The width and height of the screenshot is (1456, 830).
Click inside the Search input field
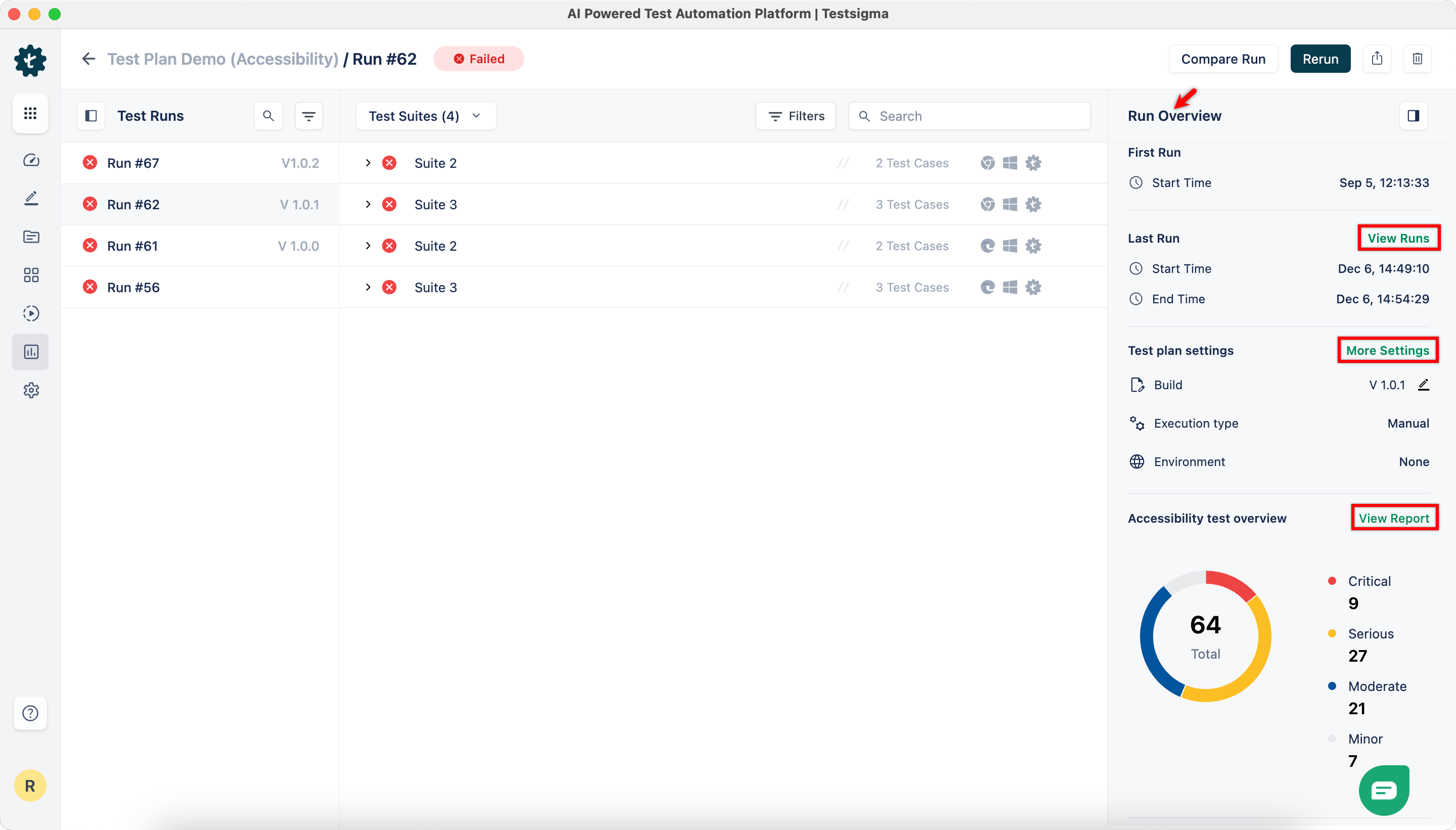[969, 115]
